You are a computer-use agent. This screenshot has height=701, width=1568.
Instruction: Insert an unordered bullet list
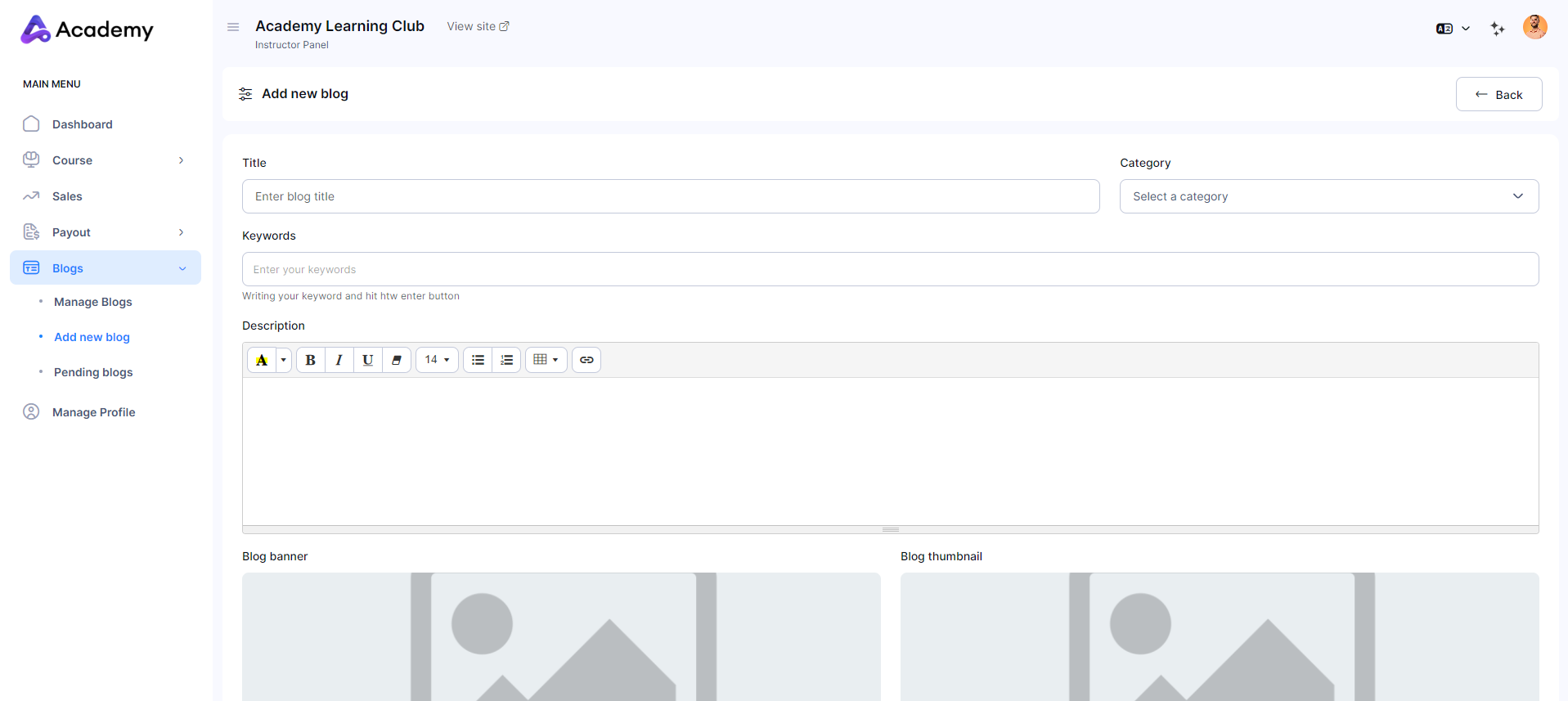coord(478,360)
